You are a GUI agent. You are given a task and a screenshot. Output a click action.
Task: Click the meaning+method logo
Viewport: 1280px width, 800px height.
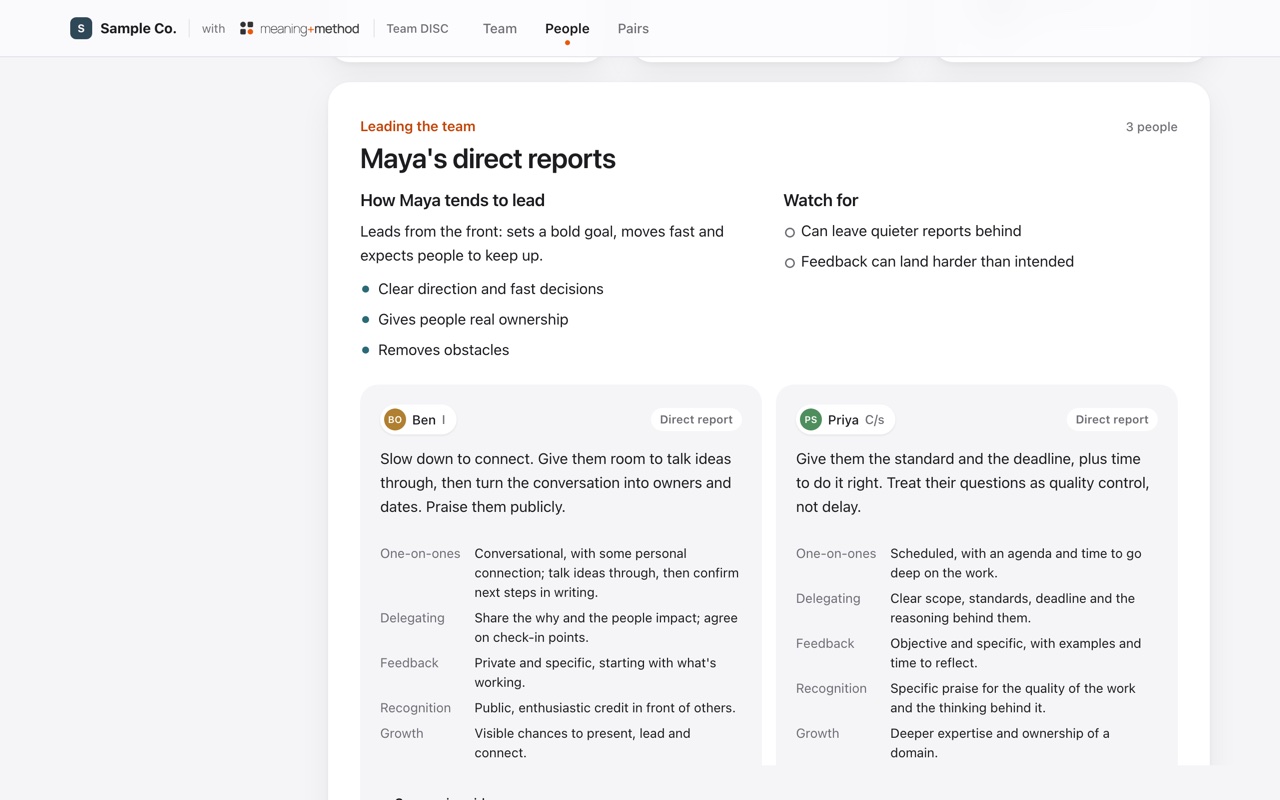[x=299, y=28]
